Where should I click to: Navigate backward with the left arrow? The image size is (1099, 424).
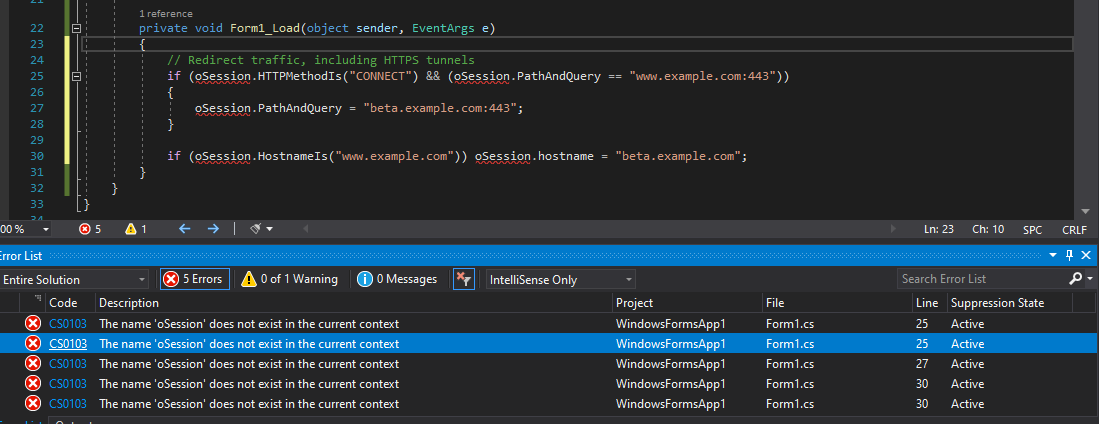coord(184,229)
